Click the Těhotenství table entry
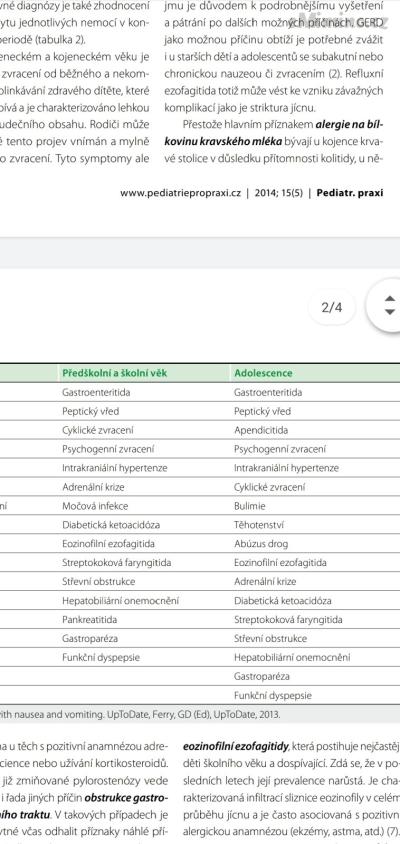This screenshot has height=844, width=400. pos(251,525)
